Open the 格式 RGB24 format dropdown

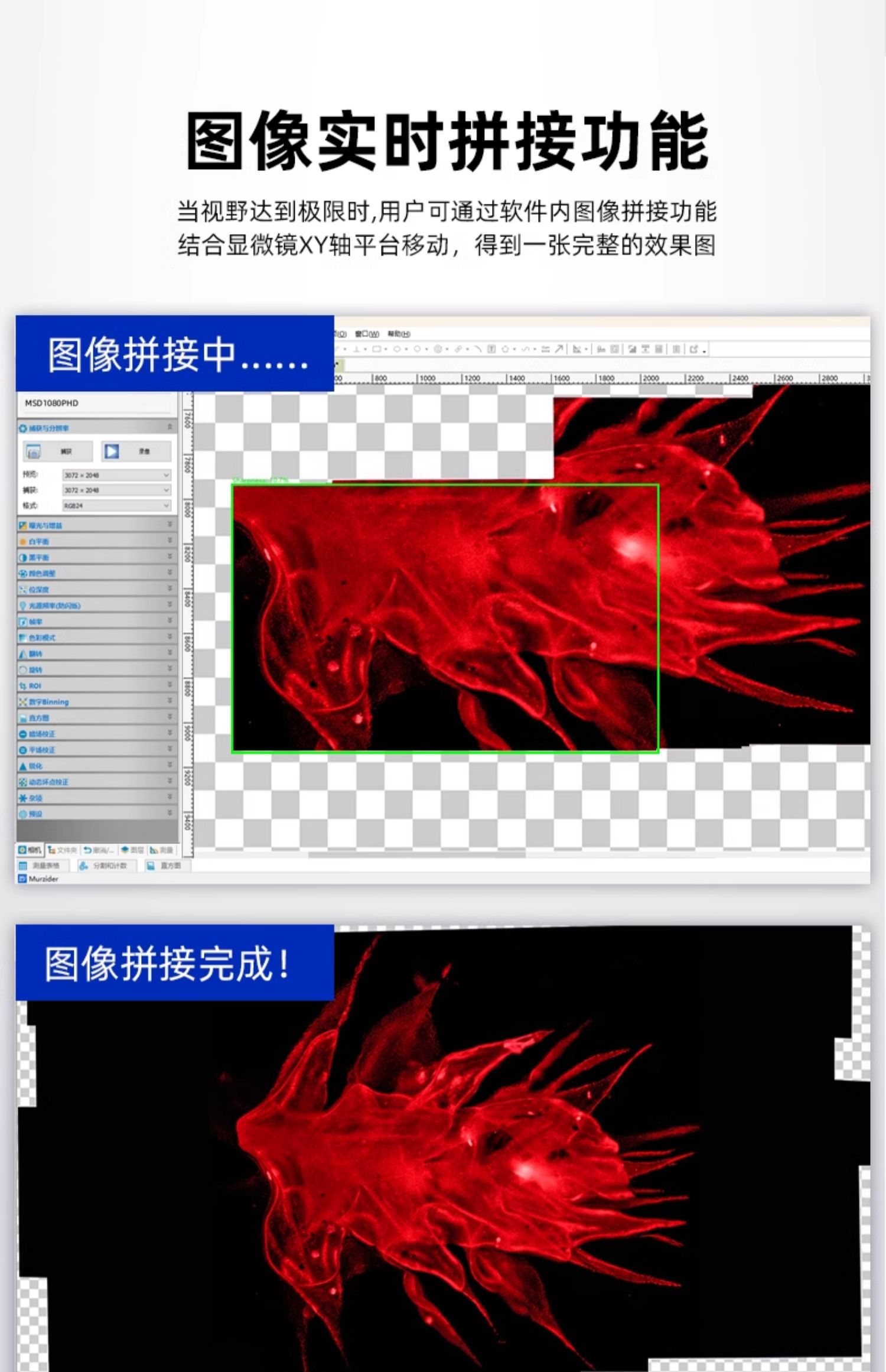click(x=116, y=506)
